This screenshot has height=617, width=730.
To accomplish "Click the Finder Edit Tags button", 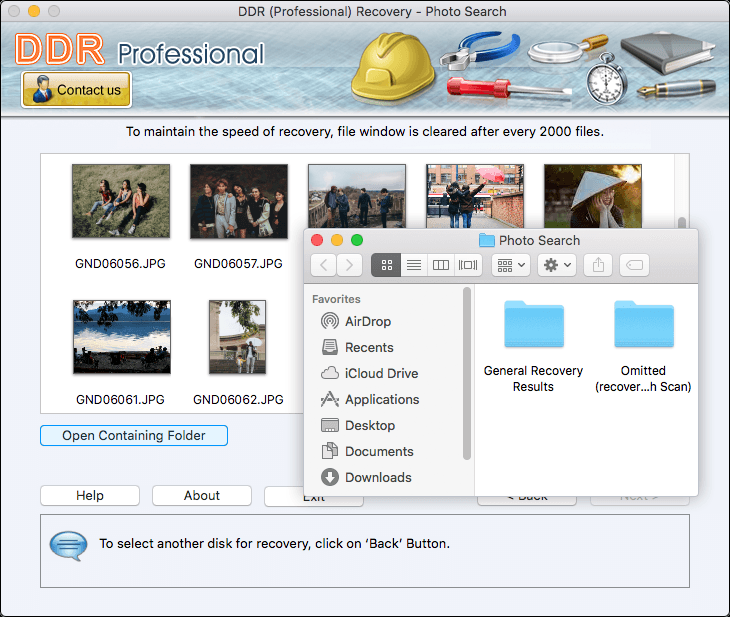I will click(634, 265).
